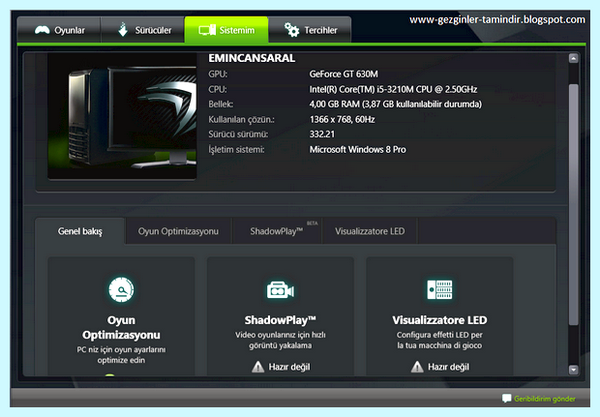Click the gamepad icon on Oyunlar
This screenshot has height=417, width=600.
[x=42, y=30]
